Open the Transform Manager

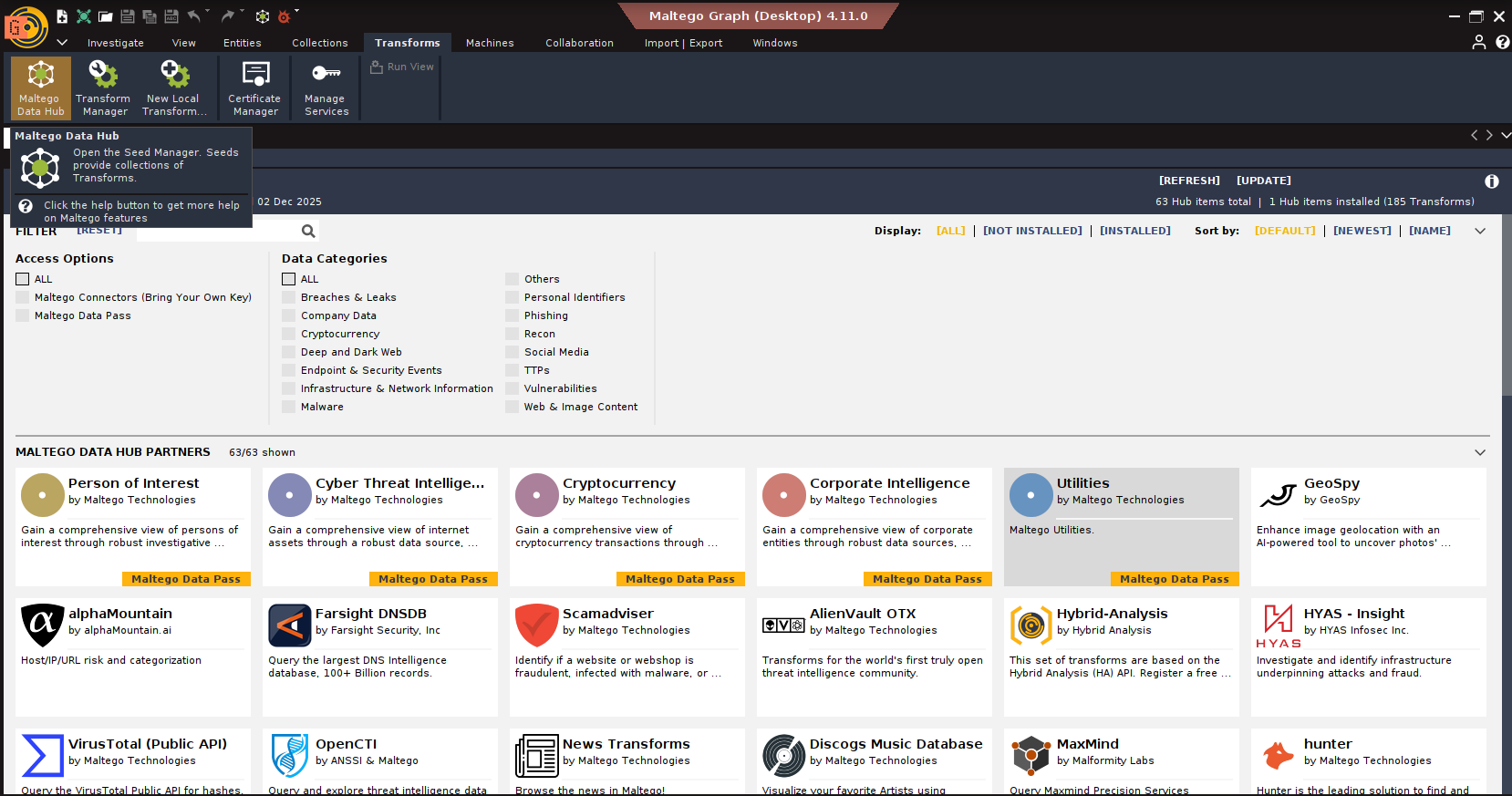click(103, 88)
